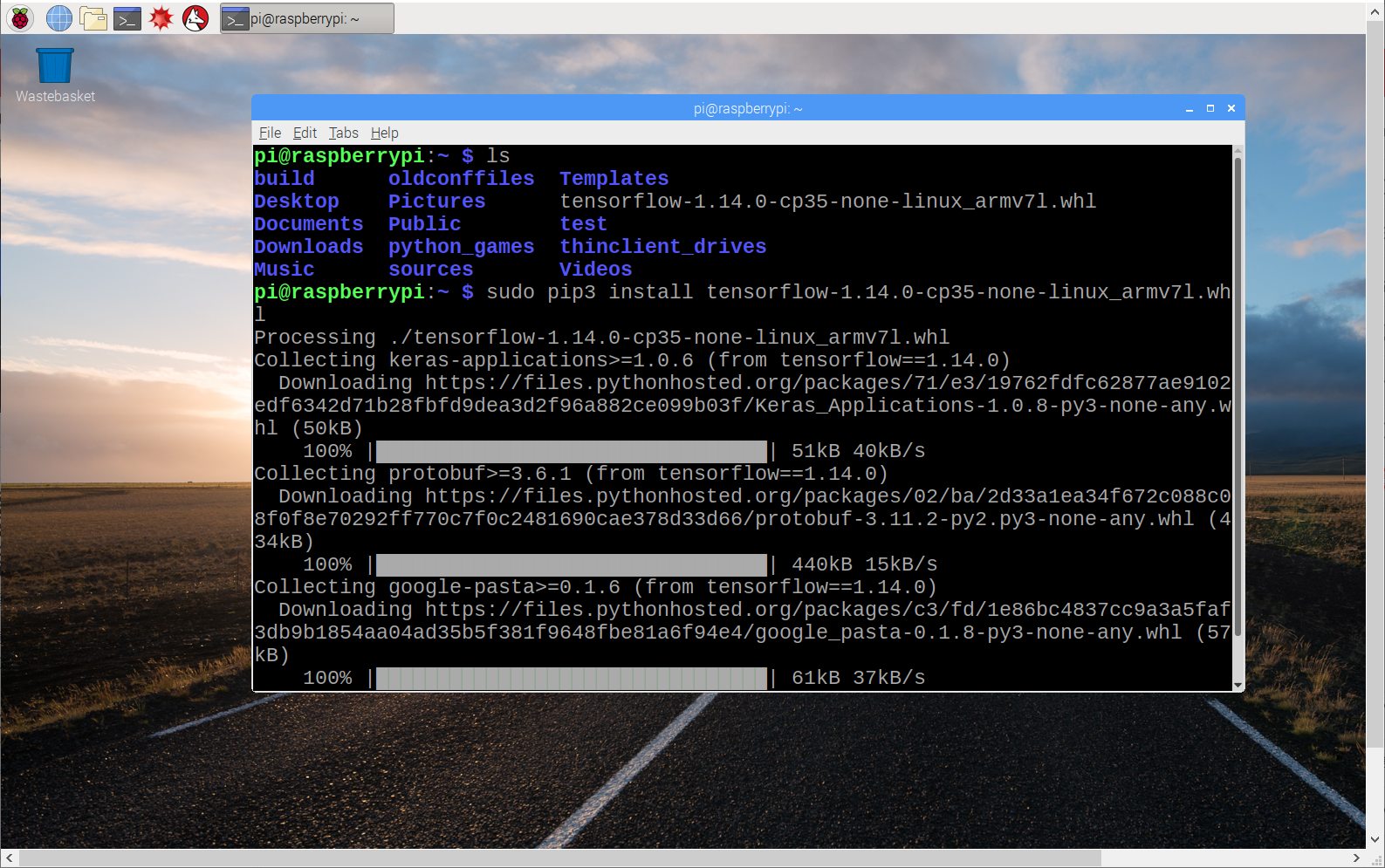Click the 'Public' directory name
The image size is (1385, 868).
click(x=425, y=224)
